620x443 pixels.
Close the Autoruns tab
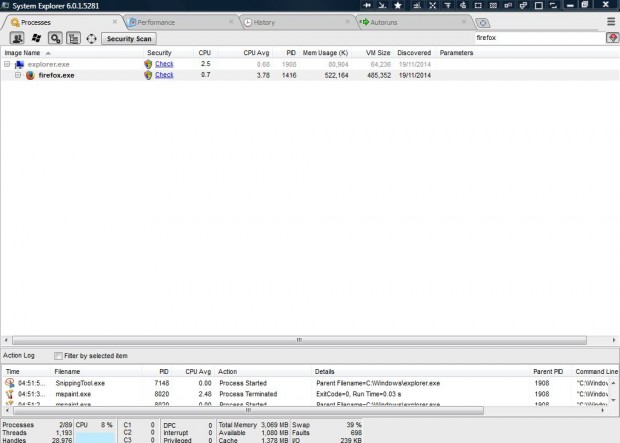pyautogui.click(x=464, y=22)
